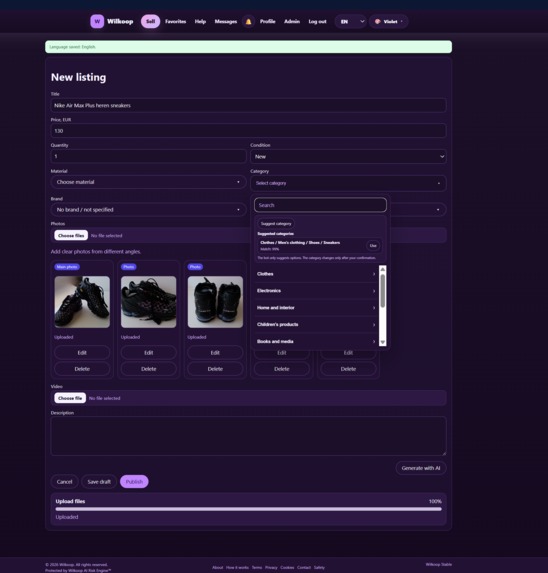Expand the Books and media category
Viewport: 548px width, 573px height.
pos(316,341)
